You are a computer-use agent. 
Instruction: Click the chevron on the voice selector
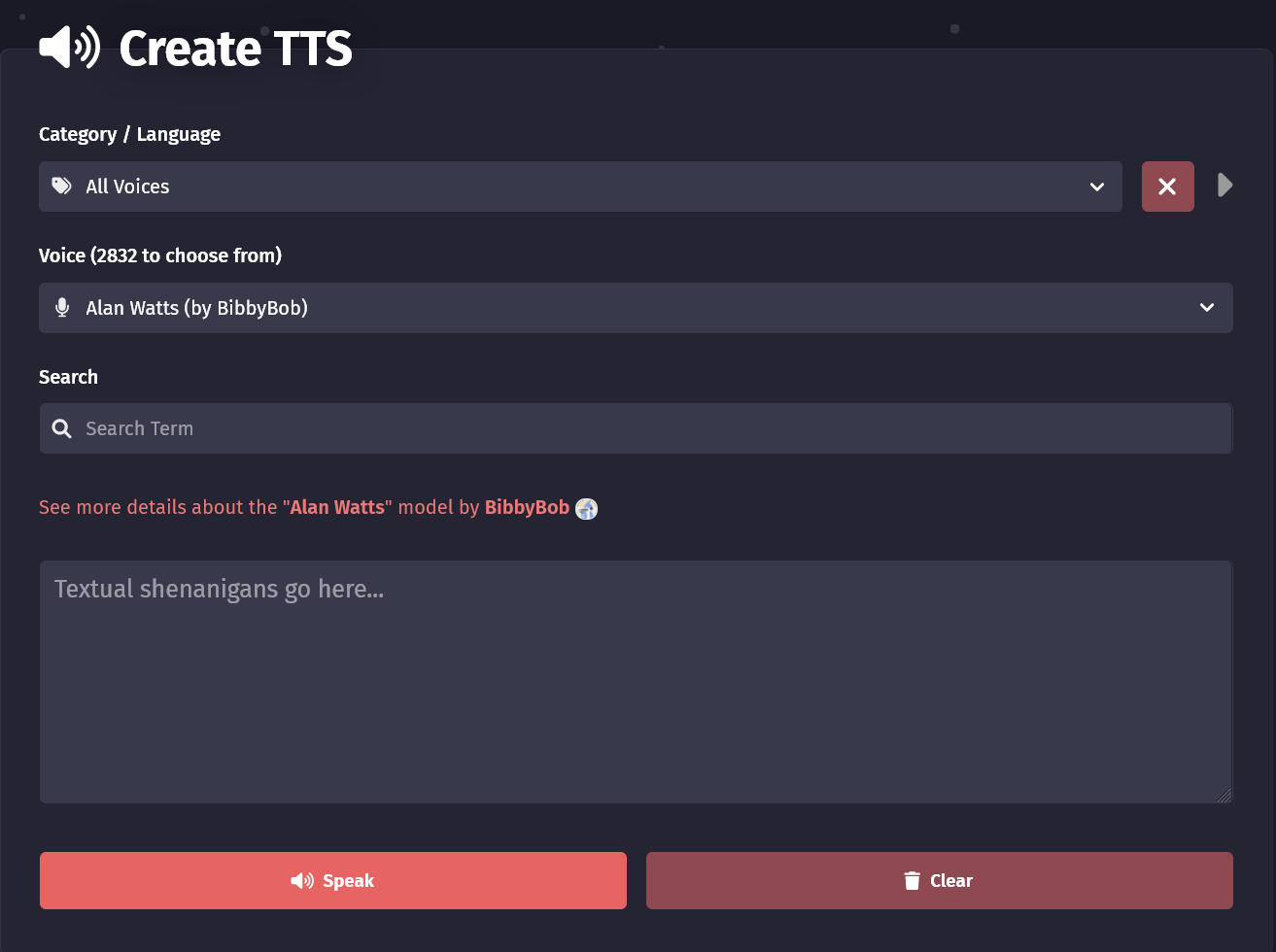1207,308
